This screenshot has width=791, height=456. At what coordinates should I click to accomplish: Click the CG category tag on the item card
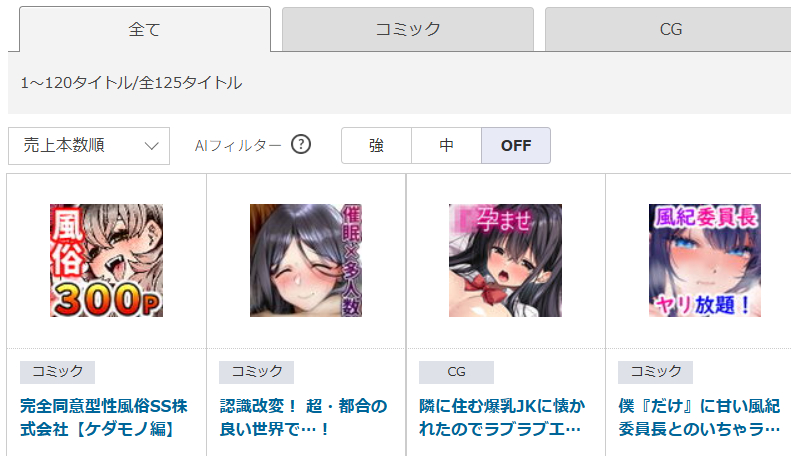456,372
